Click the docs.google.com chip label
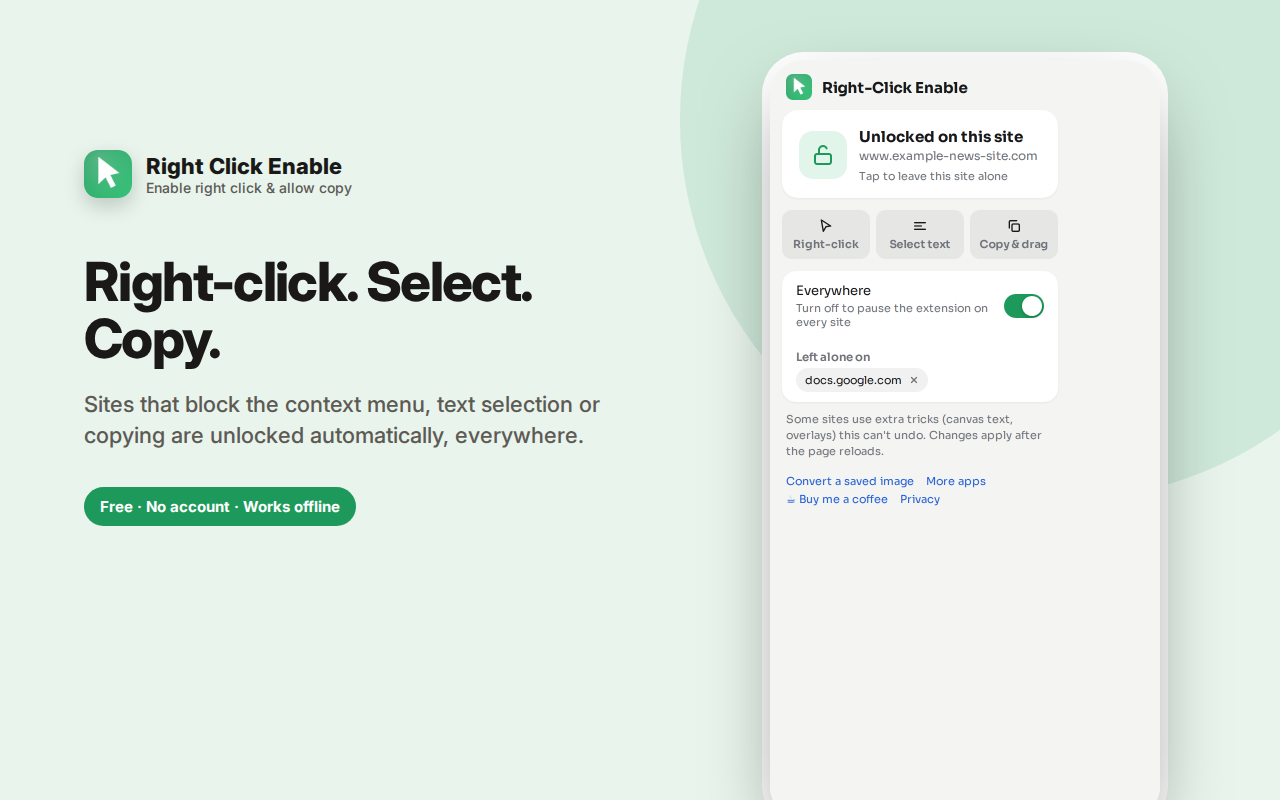This screenshot has height=800, width=1280. click(853, 380)
